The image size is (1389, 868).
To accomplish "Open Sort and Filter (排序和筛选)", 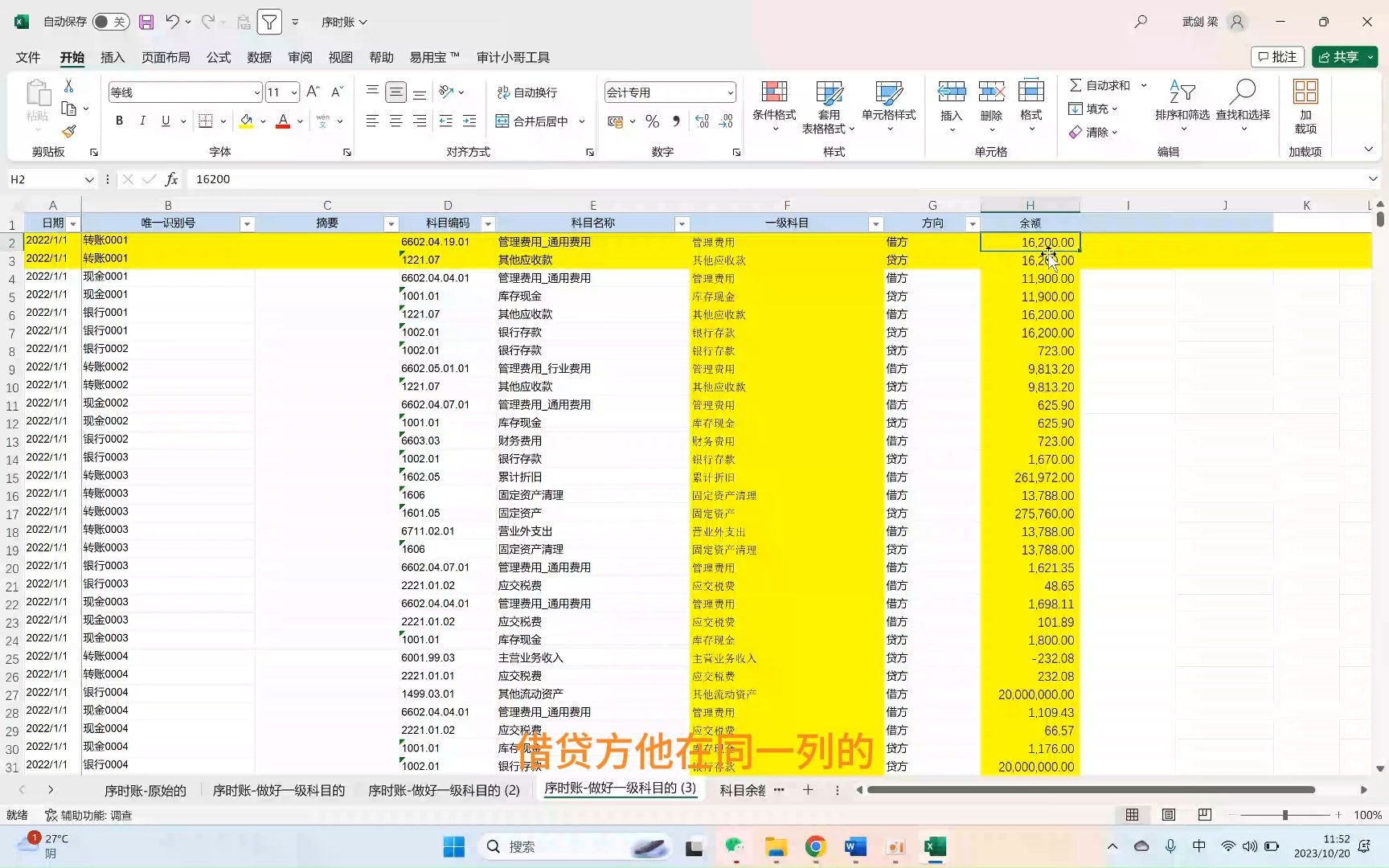I will pos(1182,107).
